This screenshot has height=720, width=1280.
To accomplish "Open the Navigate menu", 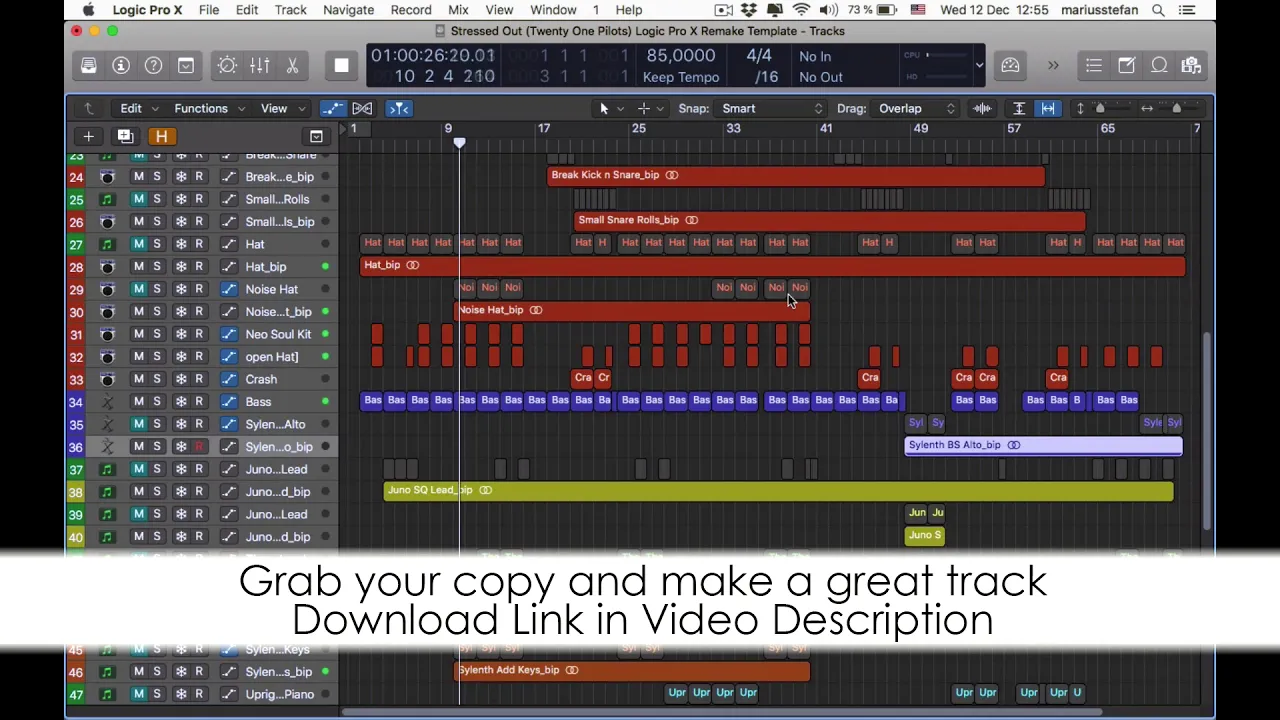I will coord(349,10).
